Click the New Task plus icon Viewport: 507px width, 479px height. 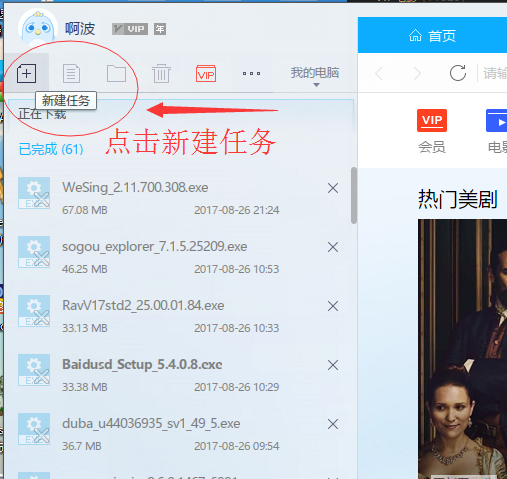(x=26, y=73)
